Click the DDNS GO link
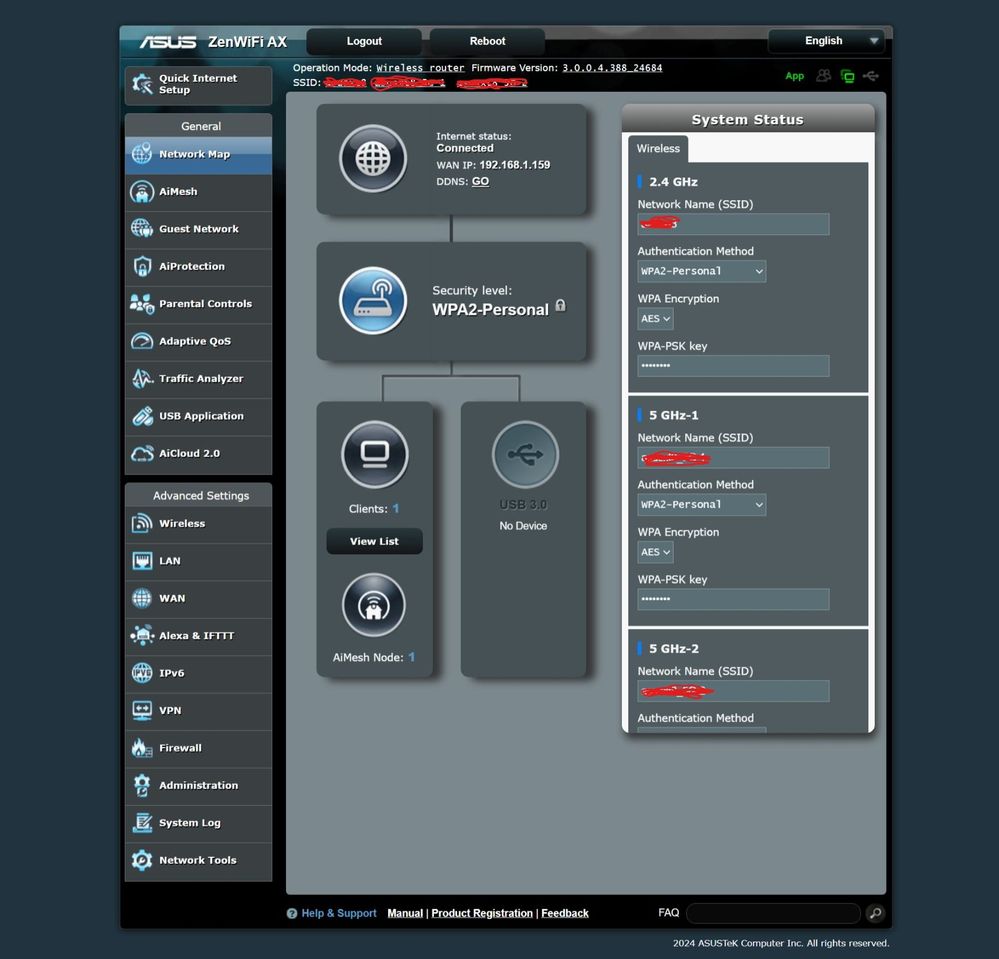This screenshot has width=999, height=959. 480,181
